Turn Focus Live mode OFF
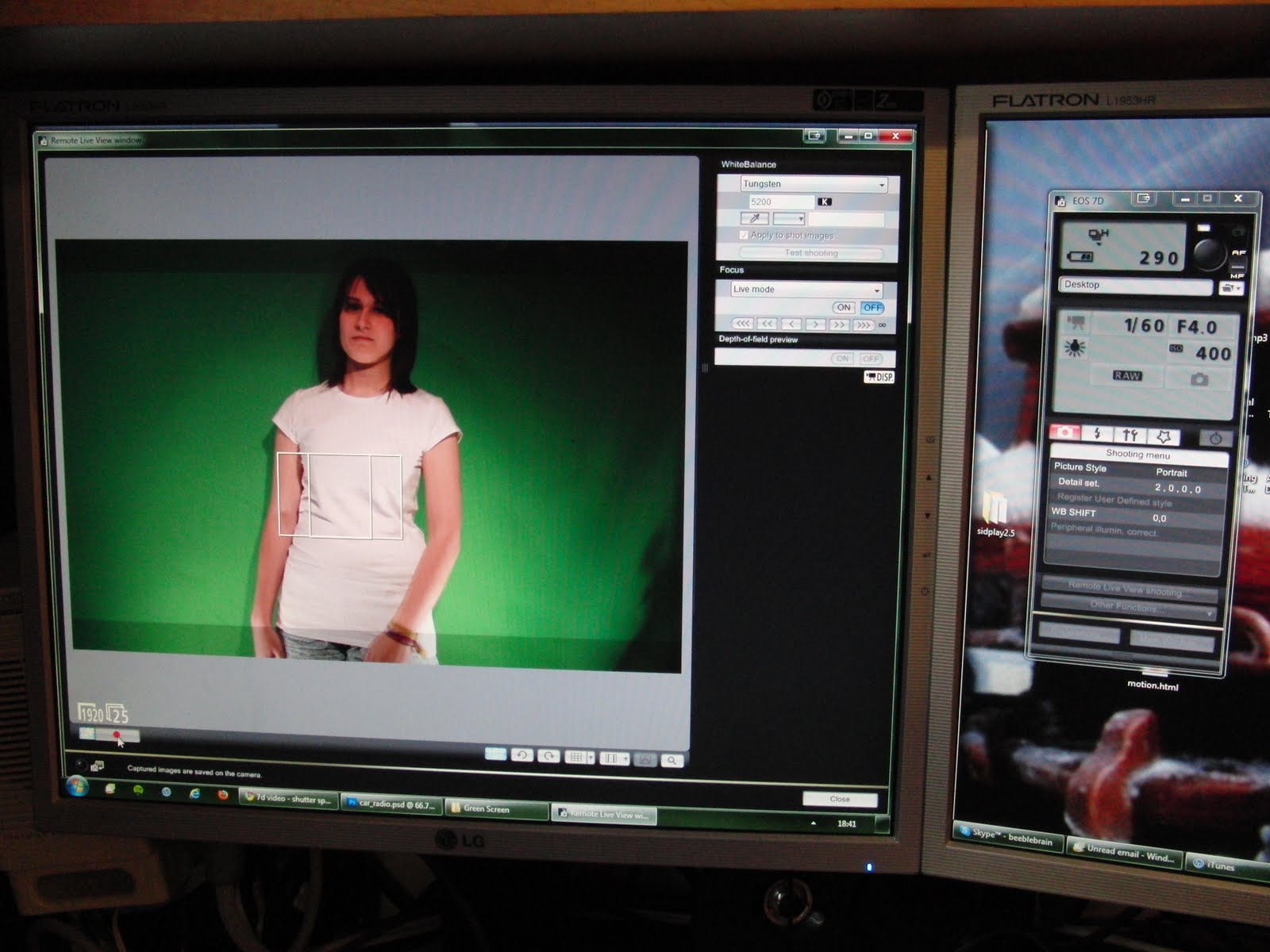1270x952 pixels. pyautogui.click(x=872, y=308)
